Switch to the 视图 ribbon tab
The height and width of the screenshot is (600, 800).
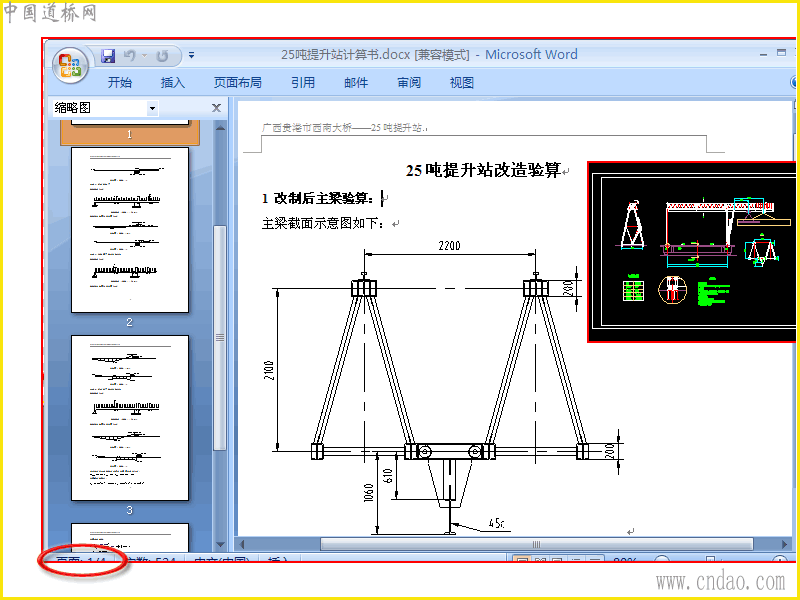coord(462,82)
